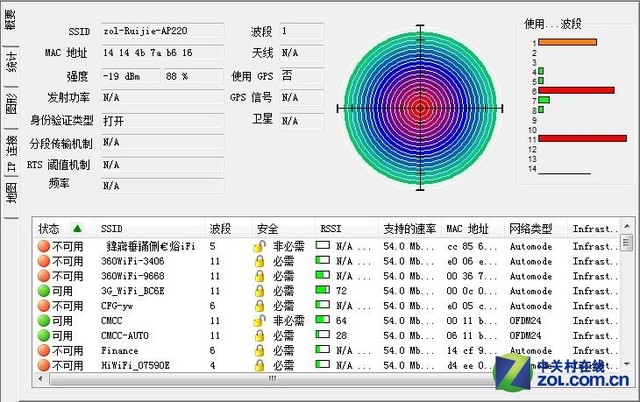Sort the list by the 波段 column header
Viewport: 640px width, 402px height.
(x=228, y=229)
